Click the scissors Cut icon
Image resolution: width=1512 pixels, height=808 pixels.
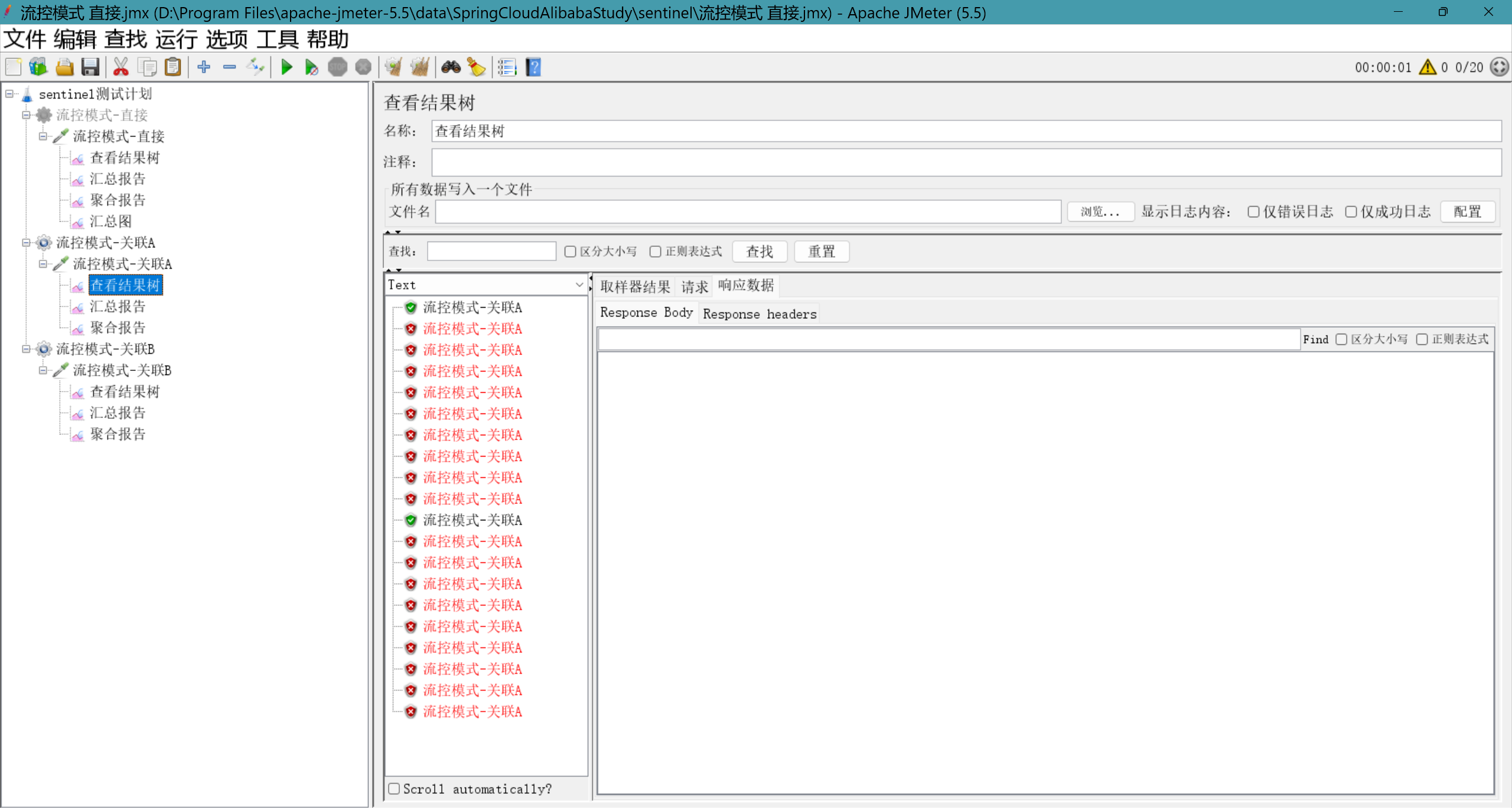120,67
